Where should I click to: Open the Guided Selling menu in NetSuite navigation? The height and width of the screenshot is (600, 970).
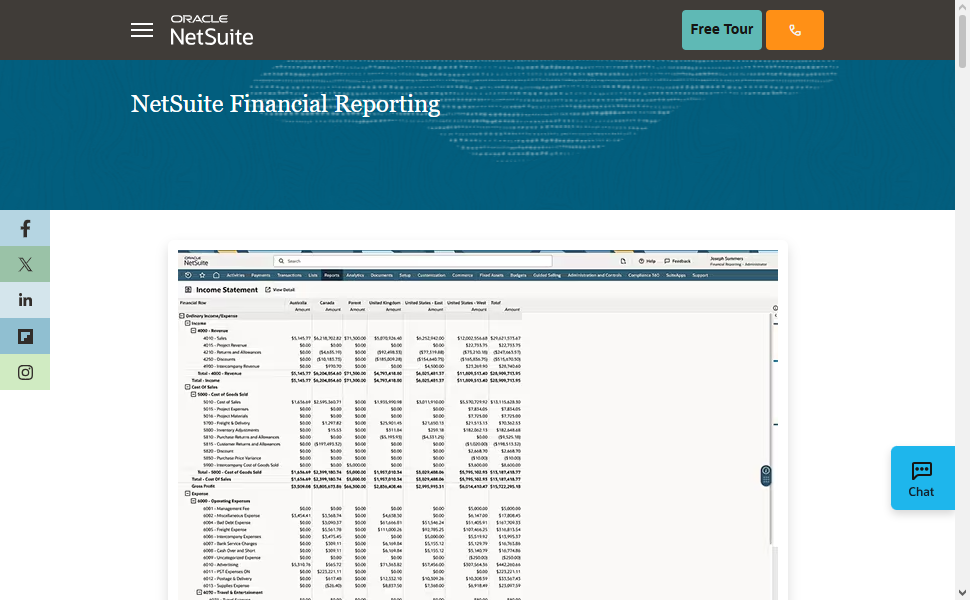[547, 275]
